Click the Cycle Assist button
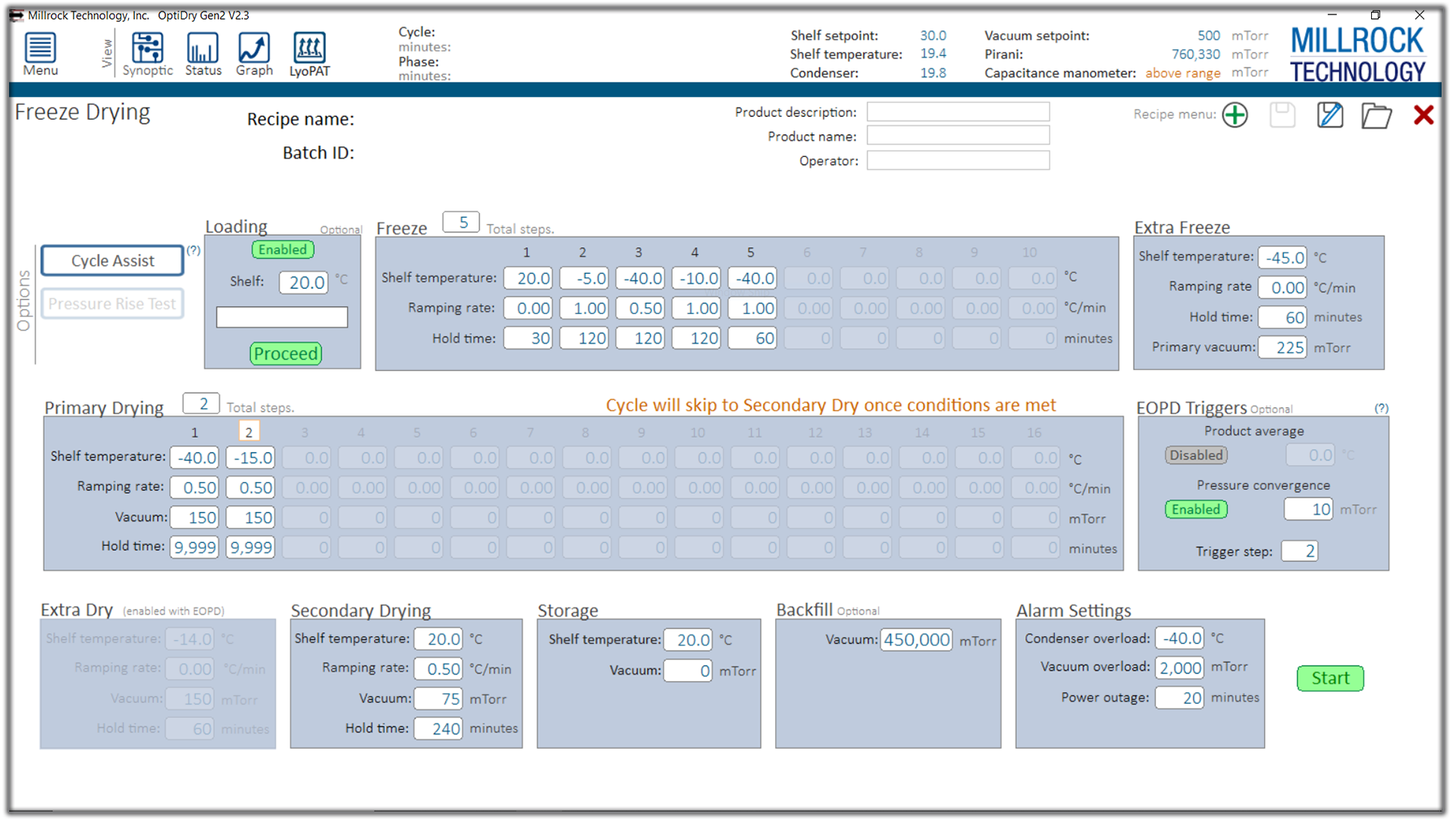The image size is (1456, 819). (112, 260)
